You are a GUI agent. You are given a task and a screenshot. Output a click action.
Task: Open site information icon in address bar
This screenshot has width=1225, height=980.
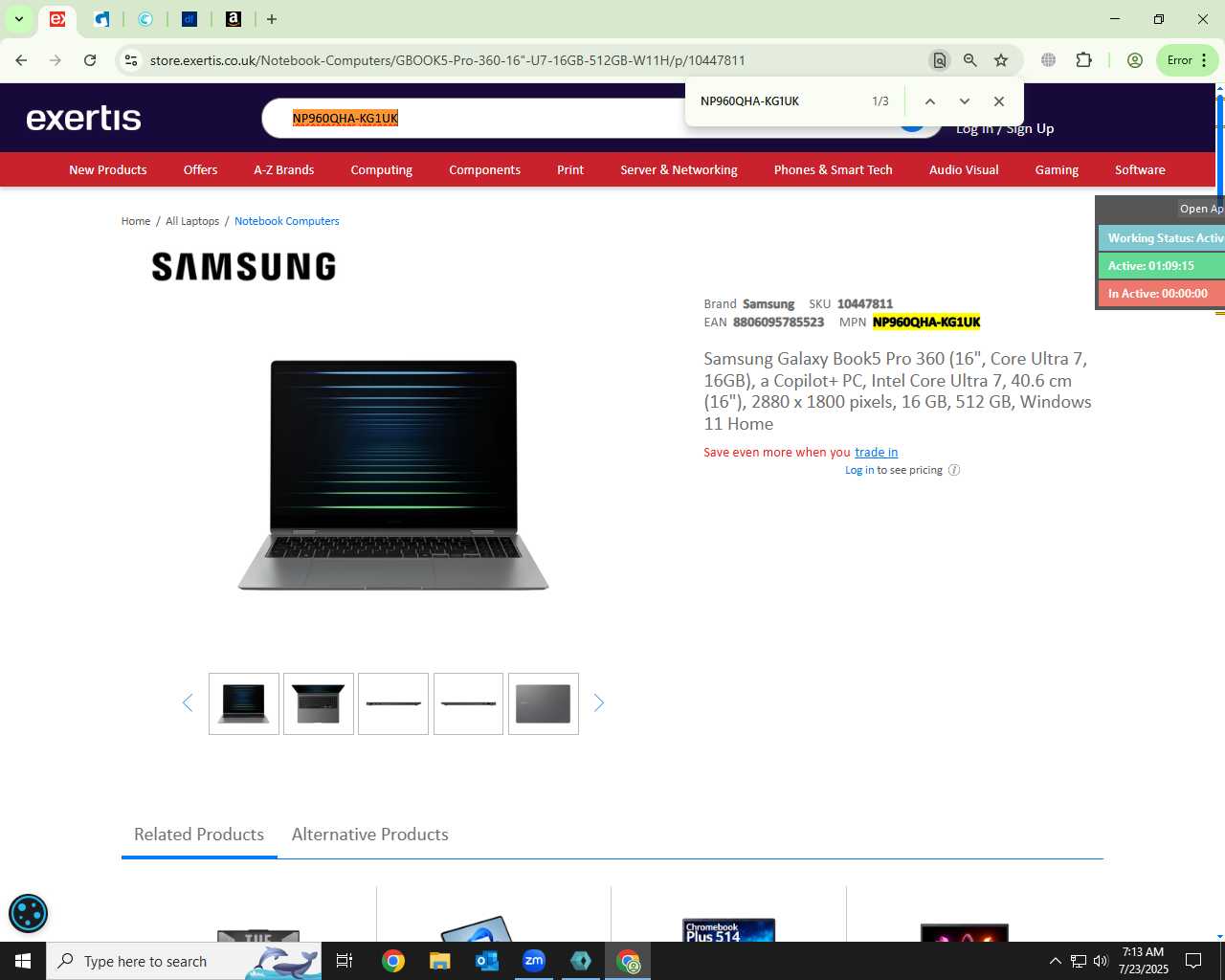(x=131, y=60)
